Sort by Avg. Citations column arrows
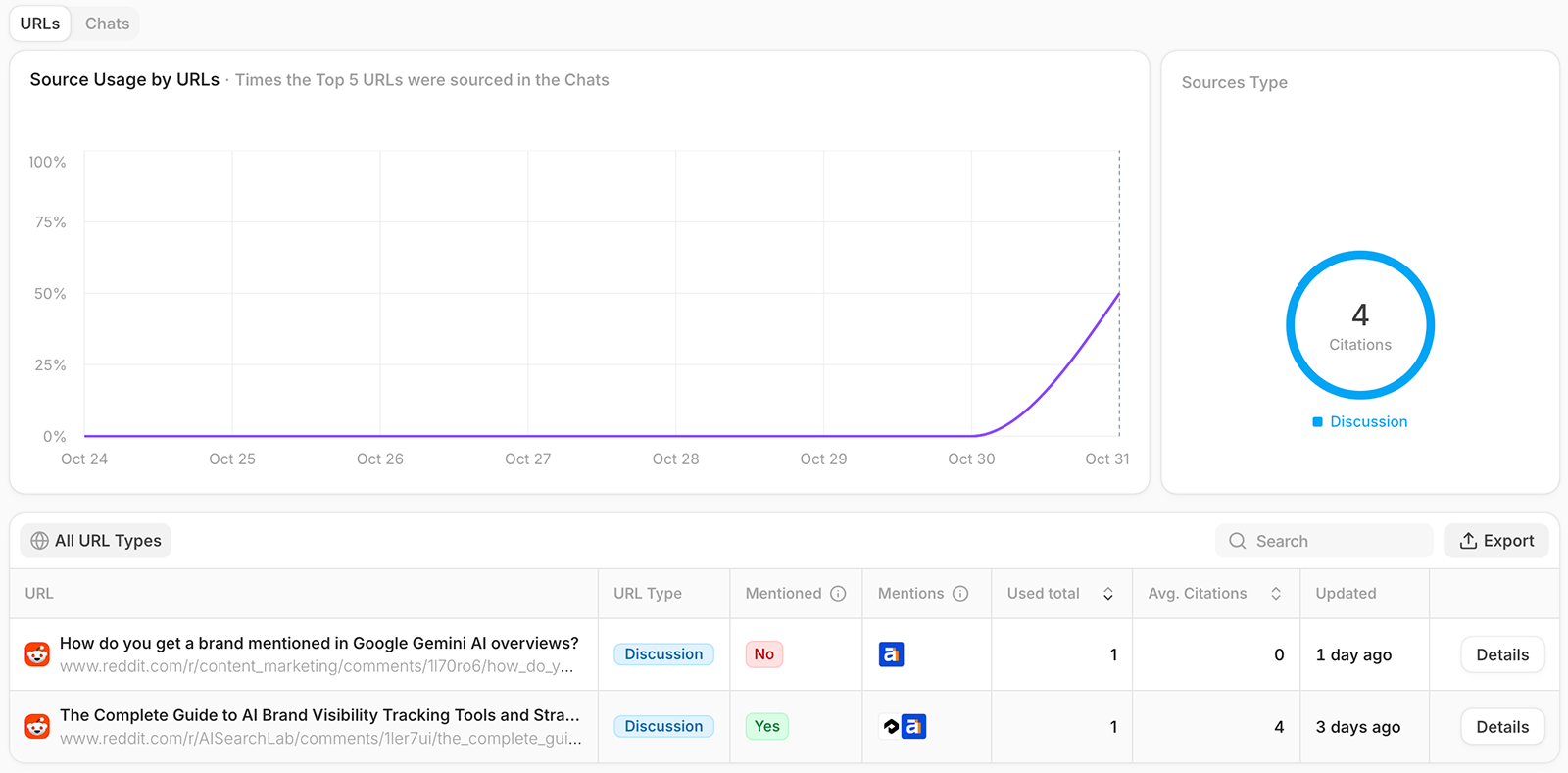 pyautogui.click(x=1276, y=594)
